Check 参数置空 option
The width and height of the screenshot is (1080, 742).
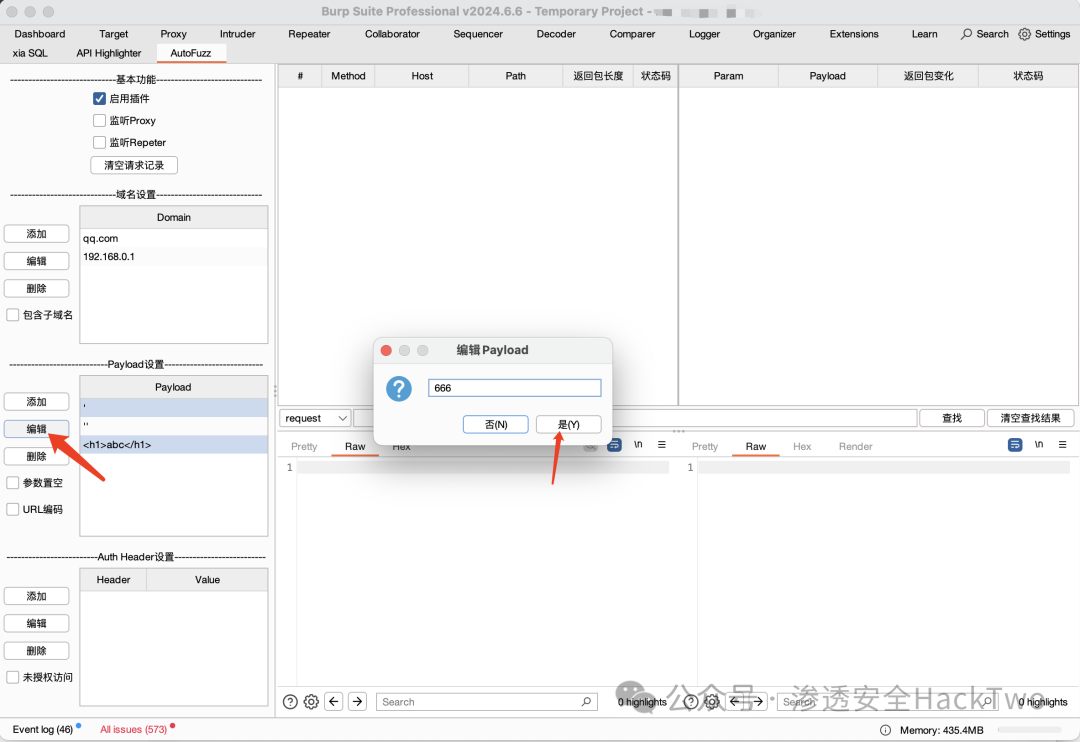coord(12,483)
